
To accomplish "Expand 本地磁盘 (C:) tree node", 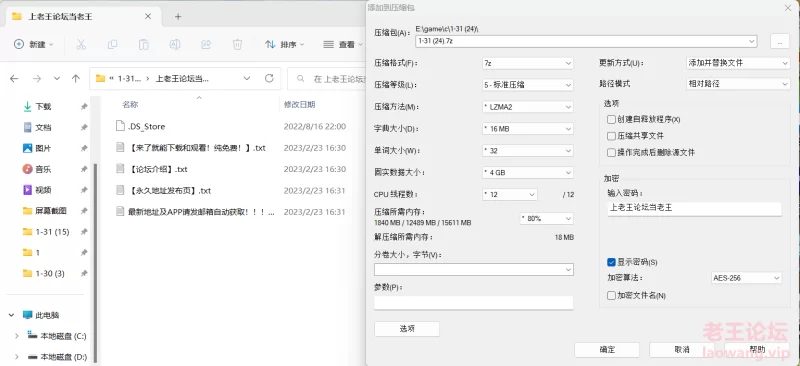I will point(16,336).
